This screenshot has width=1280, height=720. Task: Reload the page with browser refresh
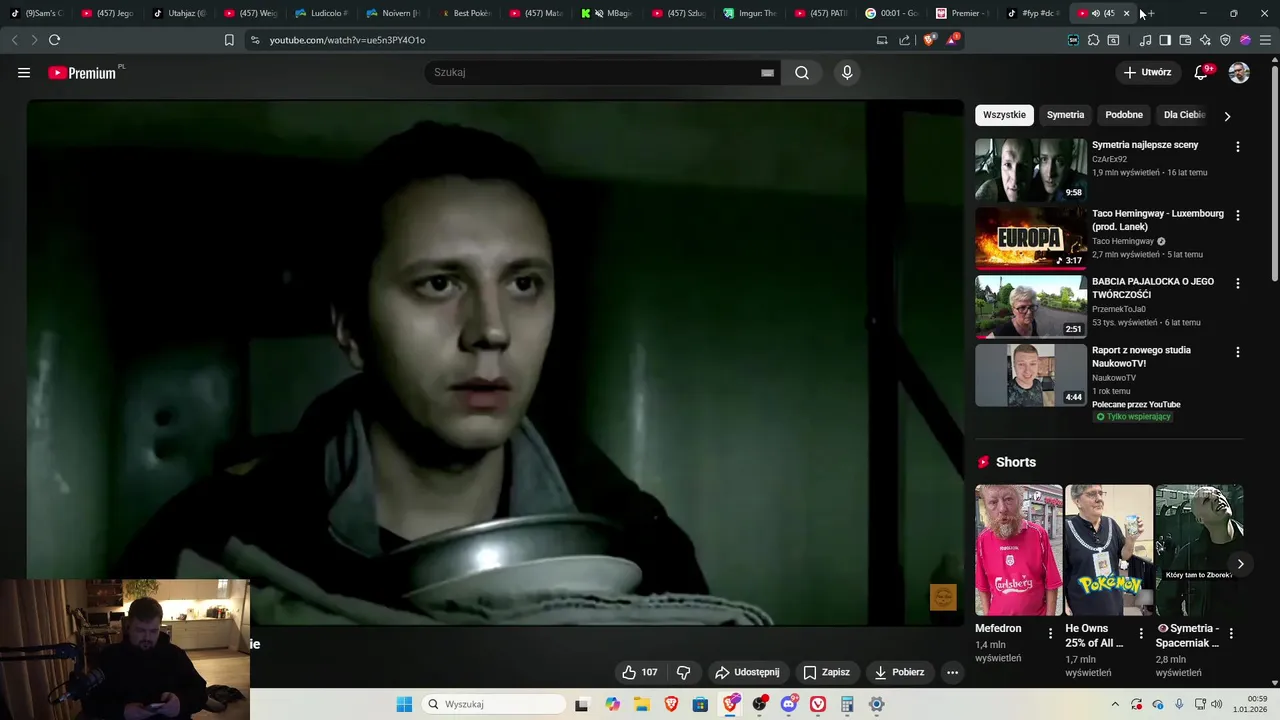pyautogui.click(x=54, y=40)
